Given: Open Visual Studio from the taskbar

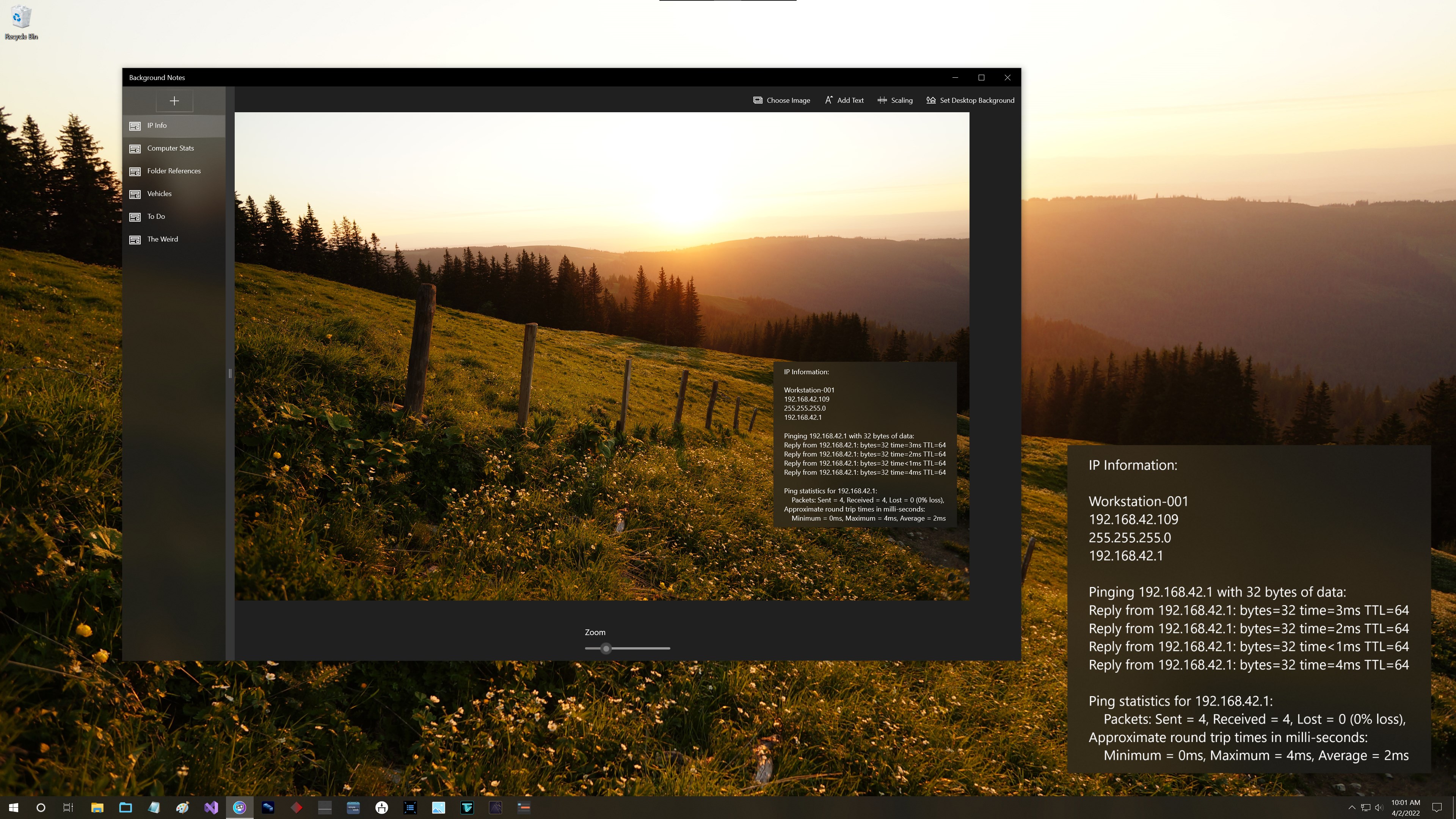Looking at the screenshot, I should pos(211,807).
